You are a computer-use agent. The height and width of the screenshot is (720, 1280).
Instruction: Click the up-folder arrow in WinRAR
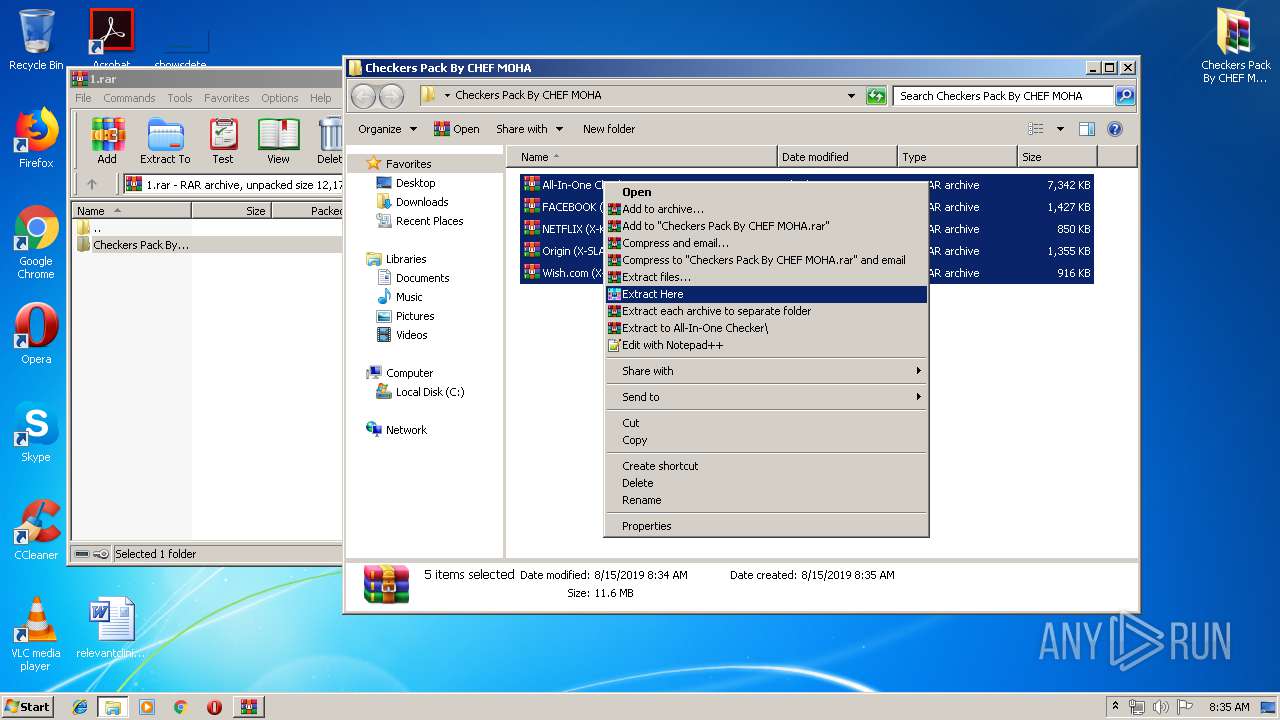(x=92, y=184)
